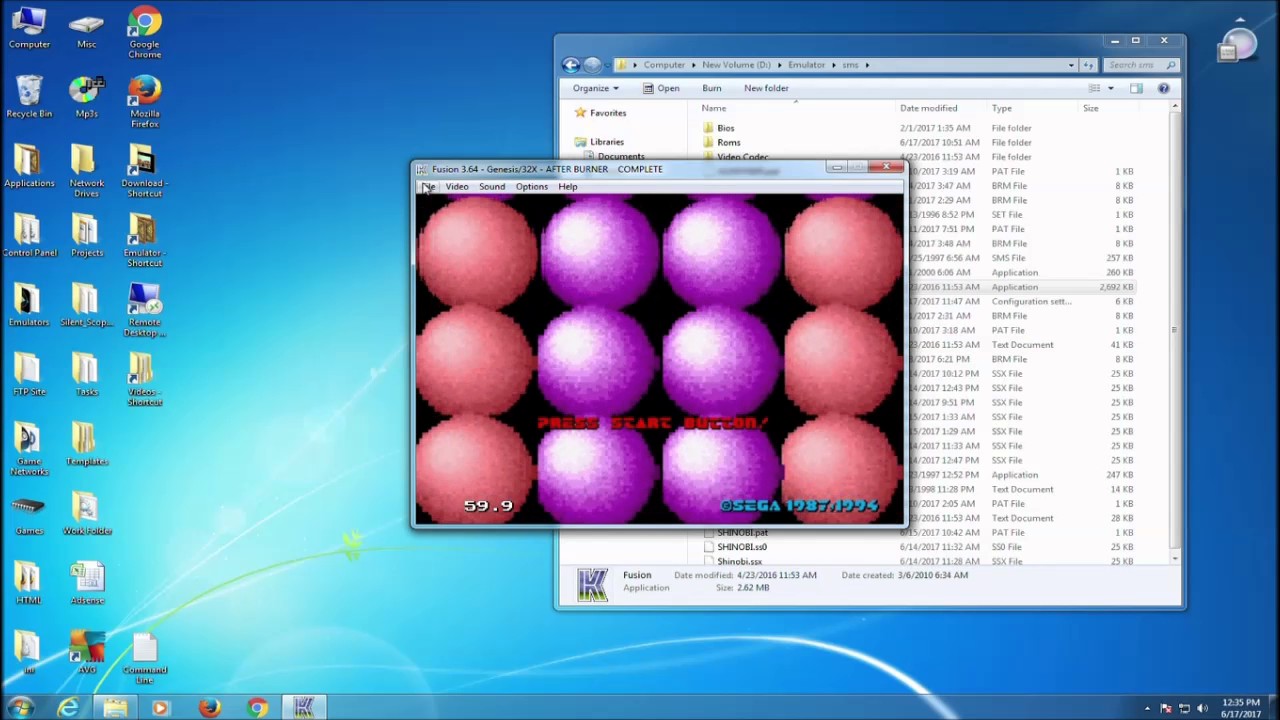The height and width of the screenshot is (720, 1280).
Task: Select the Google Chrome desktop shortcut
Action: click(144, 33)
